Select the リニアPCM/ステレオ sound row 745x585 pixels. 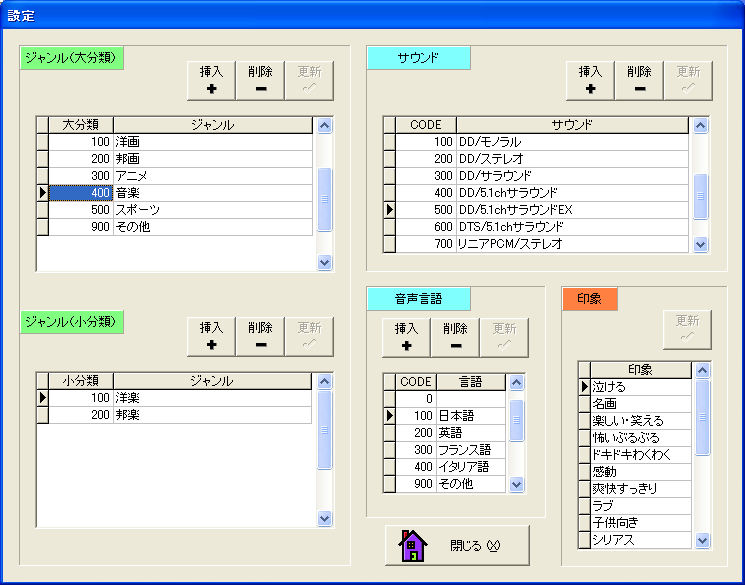(x=542, y=244)
